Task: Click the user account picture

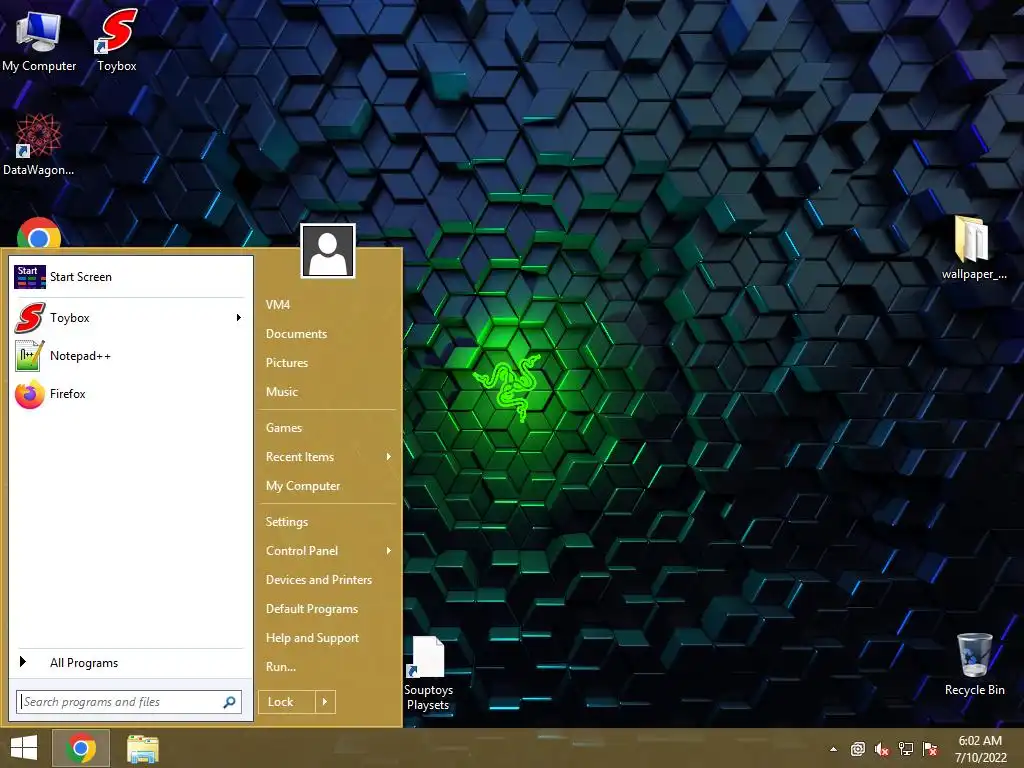Action: (328, 251)
